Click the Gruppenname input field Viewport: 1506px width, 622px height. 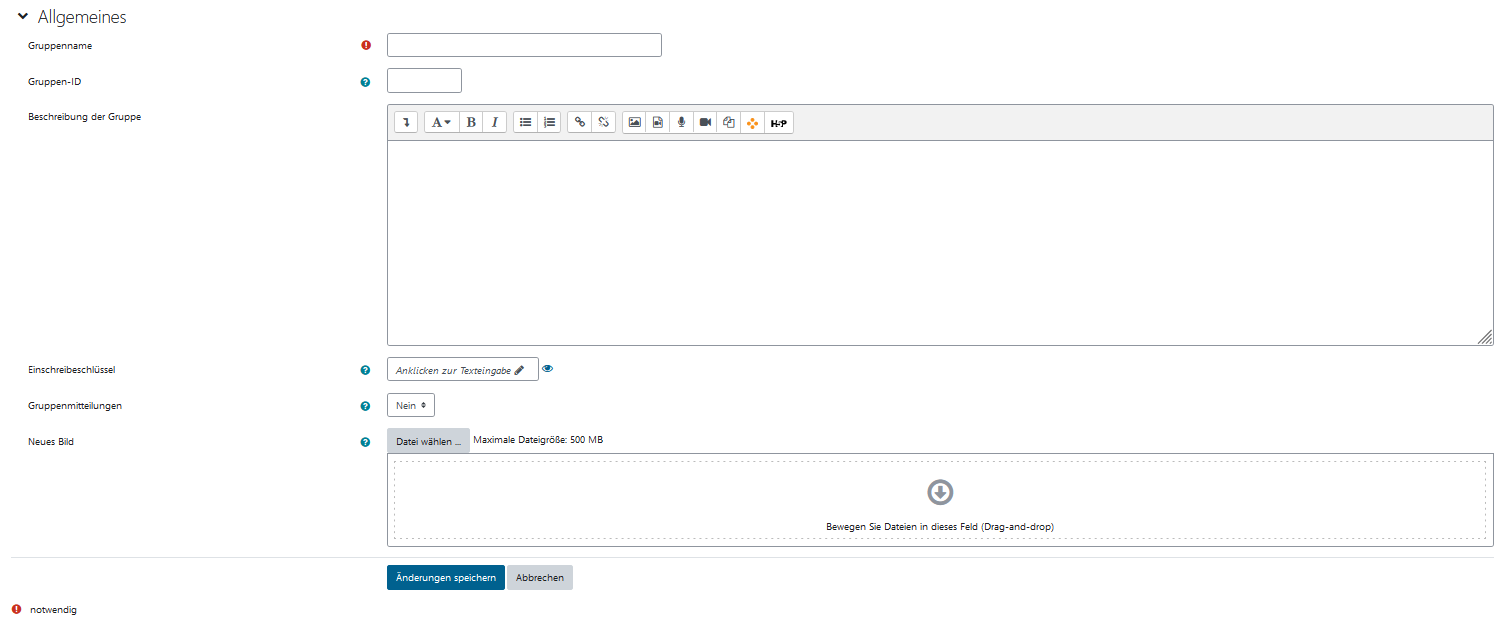(524, 45)
